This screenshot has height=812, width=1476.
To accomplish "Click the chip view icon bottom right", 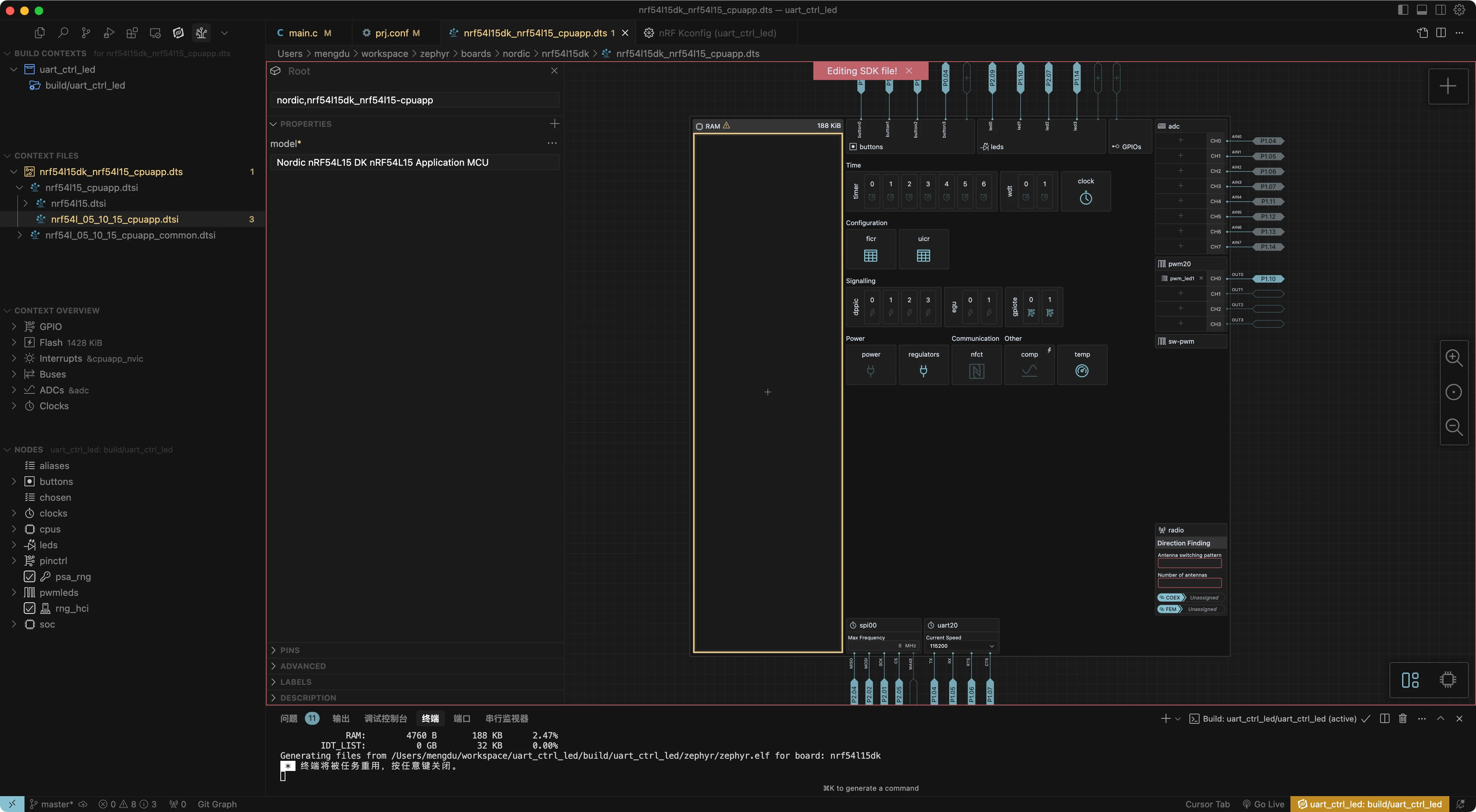I will point(1447,680).
